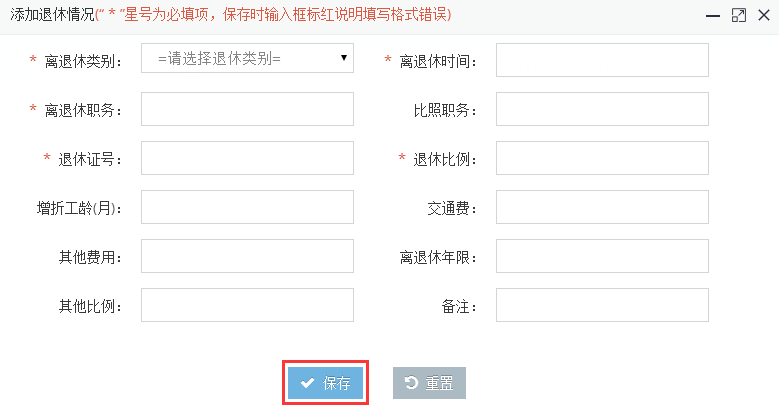Click the 其他比例 text box

[x=247, y=305]
